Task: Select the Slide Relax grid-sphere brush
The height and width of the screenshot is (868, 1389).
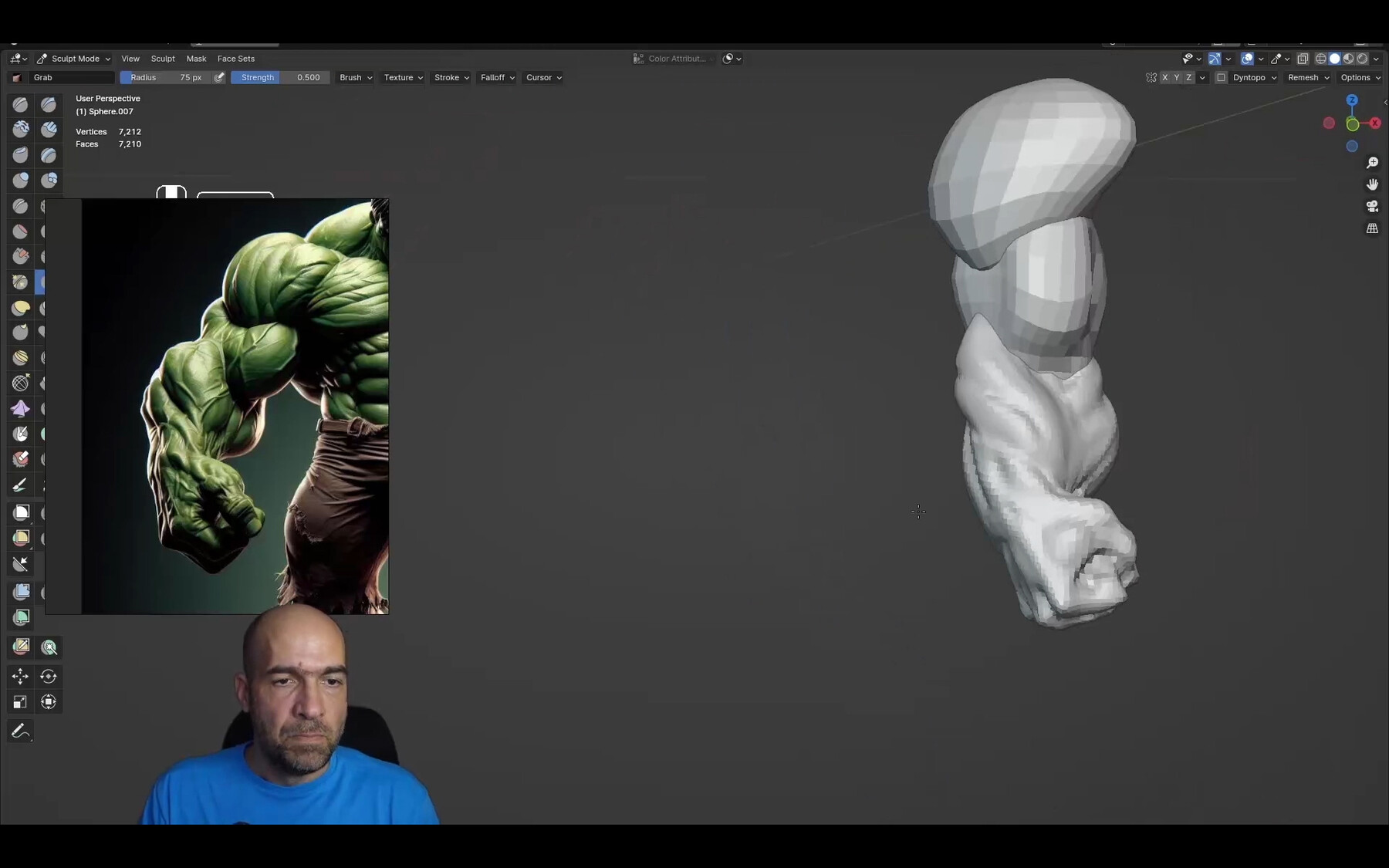Action: point(21,383)
